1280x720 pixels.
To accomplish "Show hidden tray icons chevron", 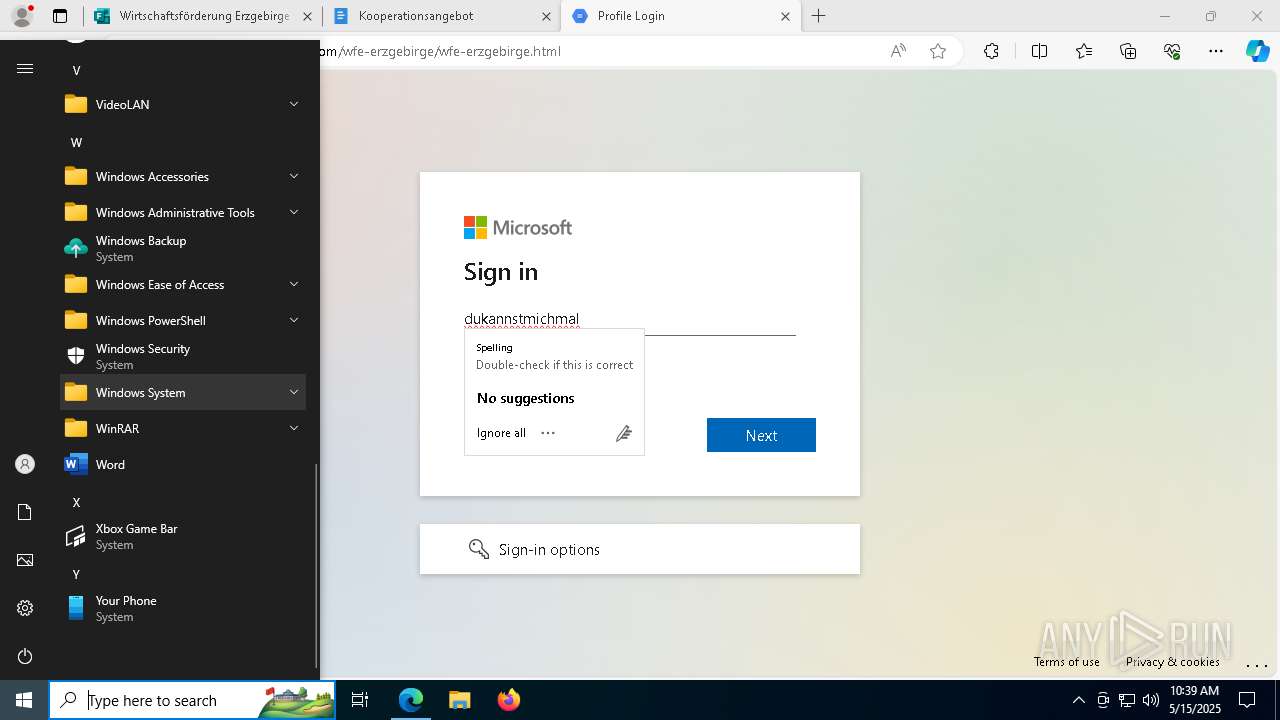I will click(x=1078, y=700).
